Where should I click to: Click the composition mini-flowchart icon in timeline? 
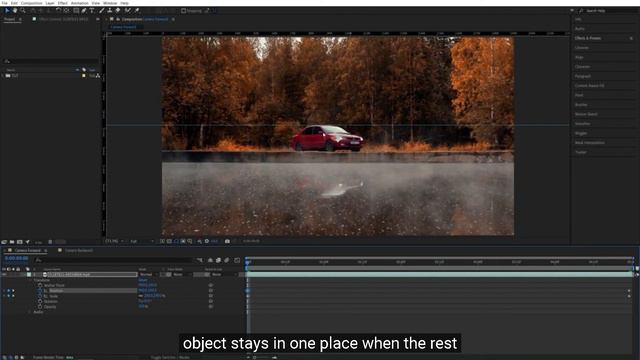click(x=200, y=260)
